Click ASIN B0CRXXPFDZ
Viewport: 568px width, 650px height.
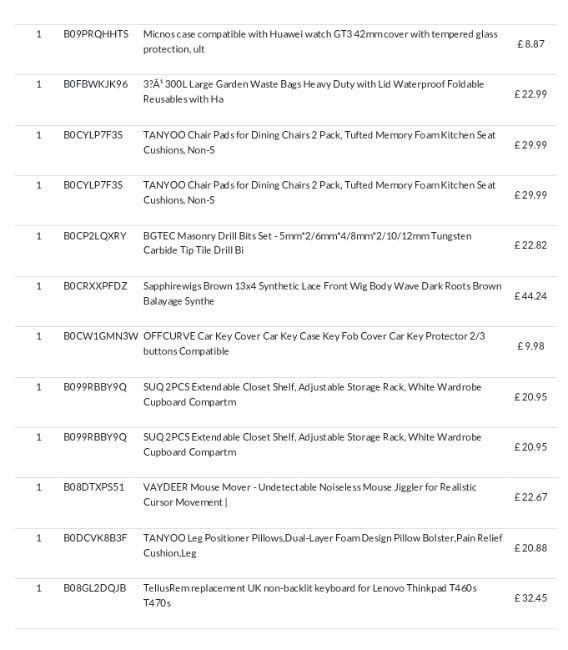(x=95, y=286)
